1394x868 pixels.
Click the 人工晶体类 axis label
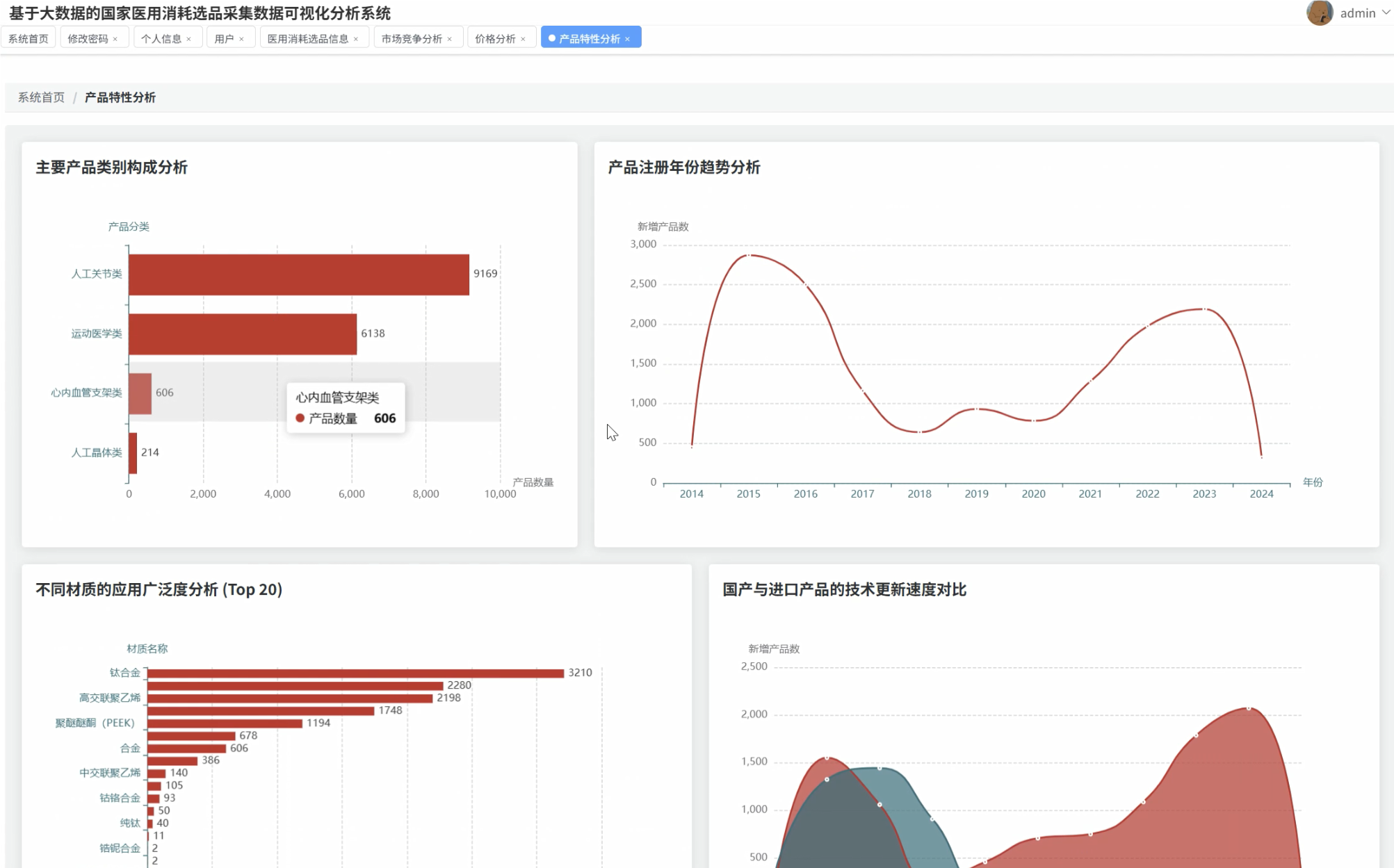[x=97, y=452]
